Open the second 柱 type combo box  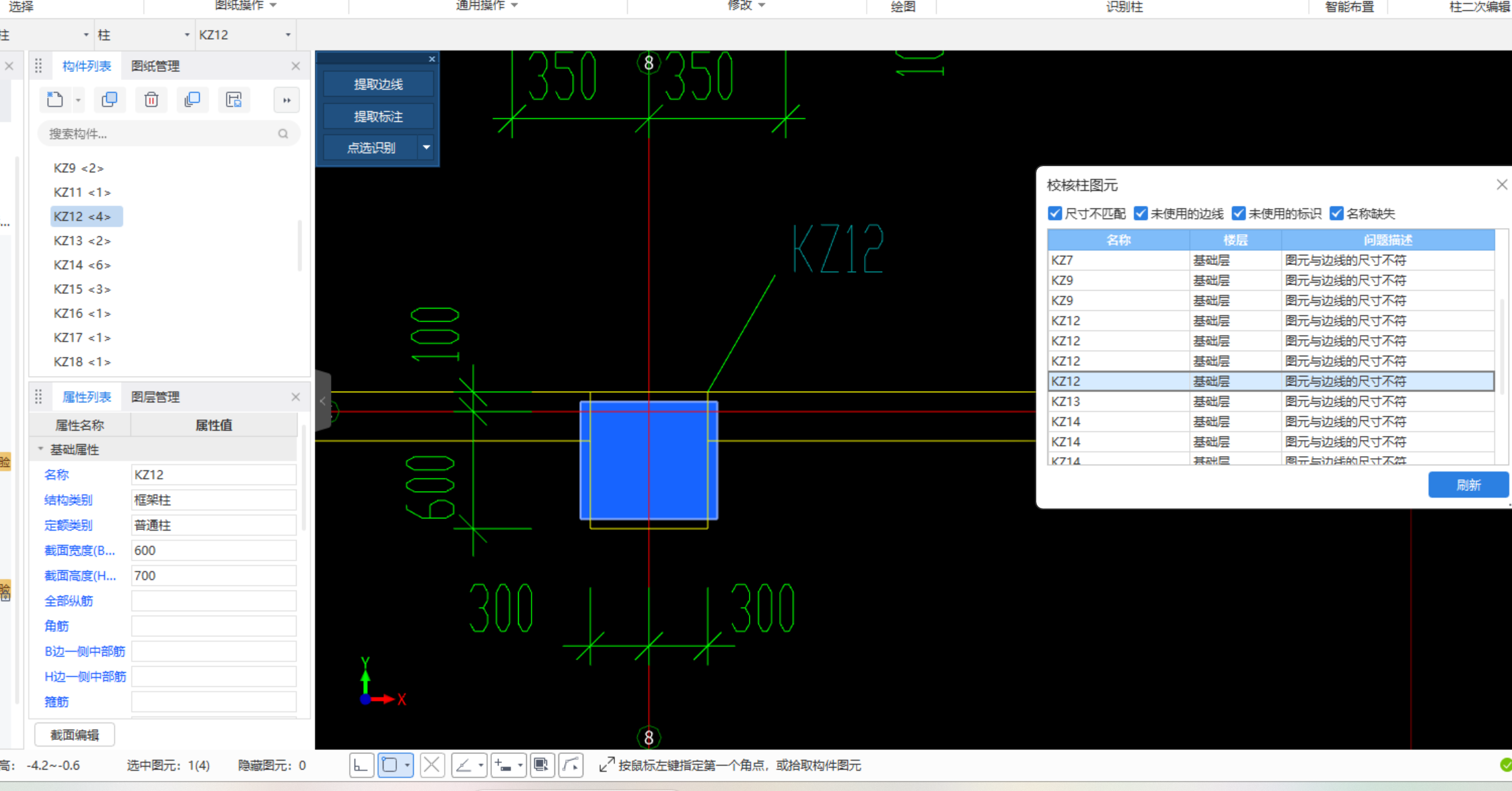[x=145, y=35]
